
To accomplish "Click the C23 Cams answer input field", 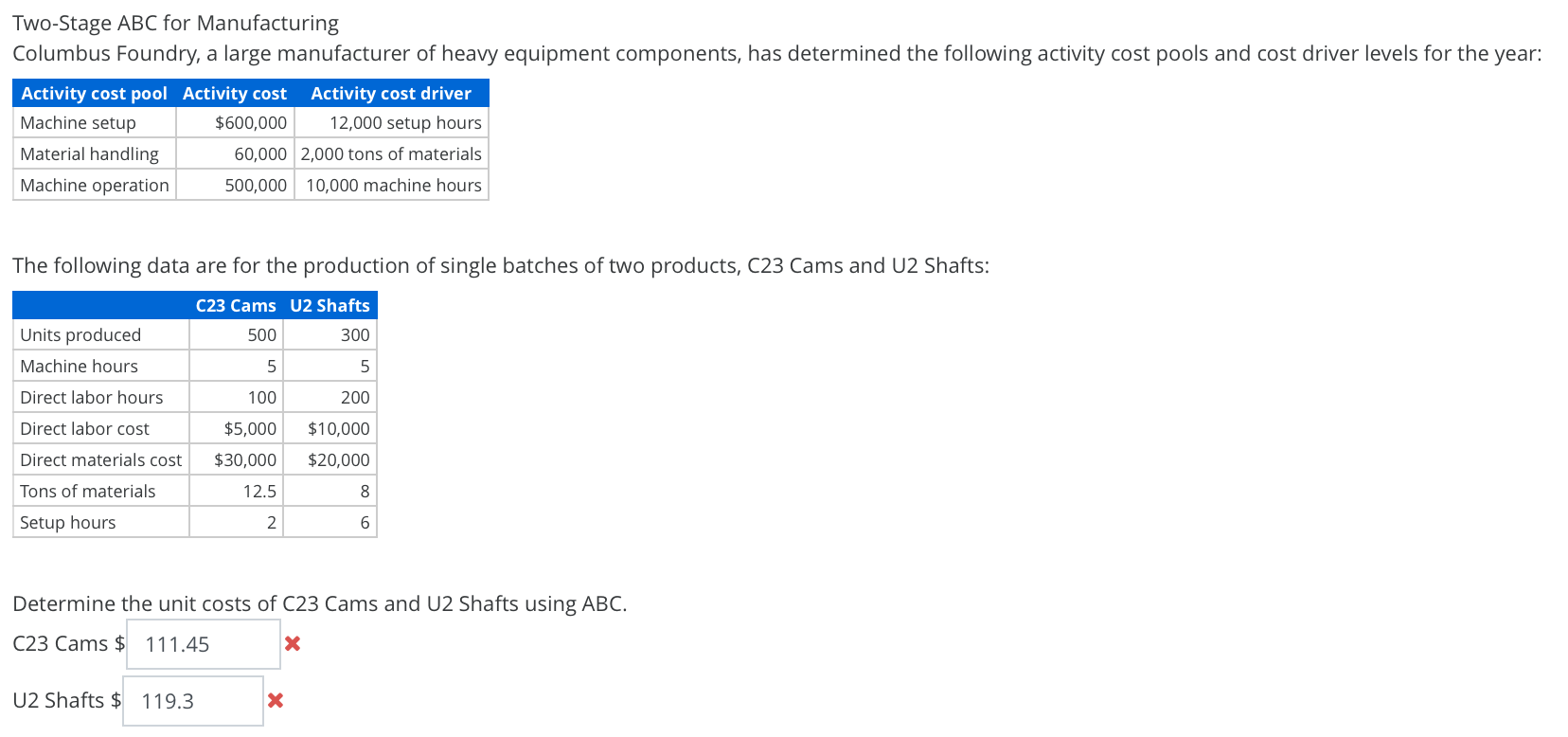I will coord(204,644).
